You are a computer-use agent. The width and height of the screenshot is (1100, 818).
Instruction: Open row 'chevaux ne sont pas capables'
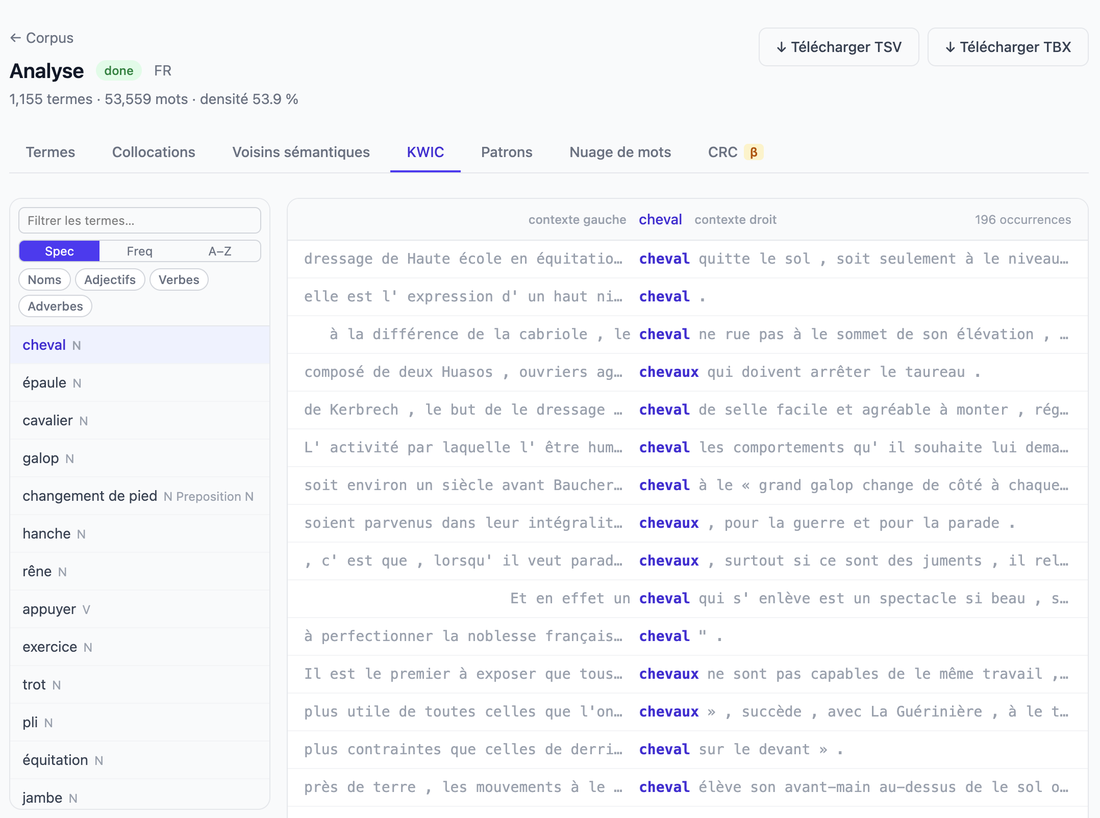click(688, 674)
